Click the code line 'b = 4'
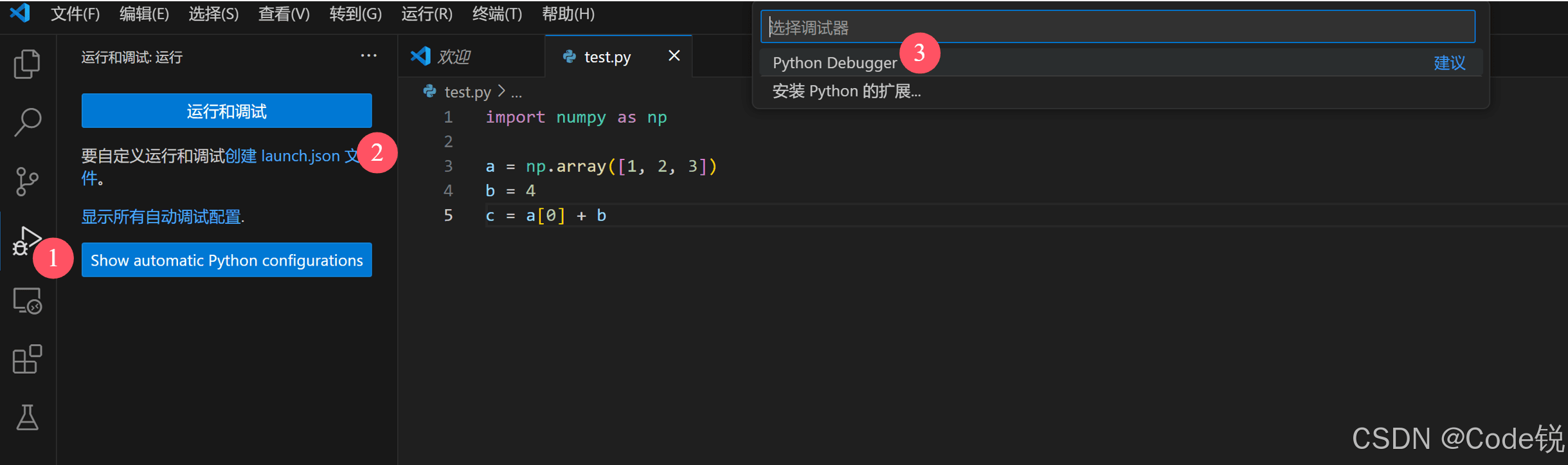The image size is (1568, 465). [x=510, y=190]
